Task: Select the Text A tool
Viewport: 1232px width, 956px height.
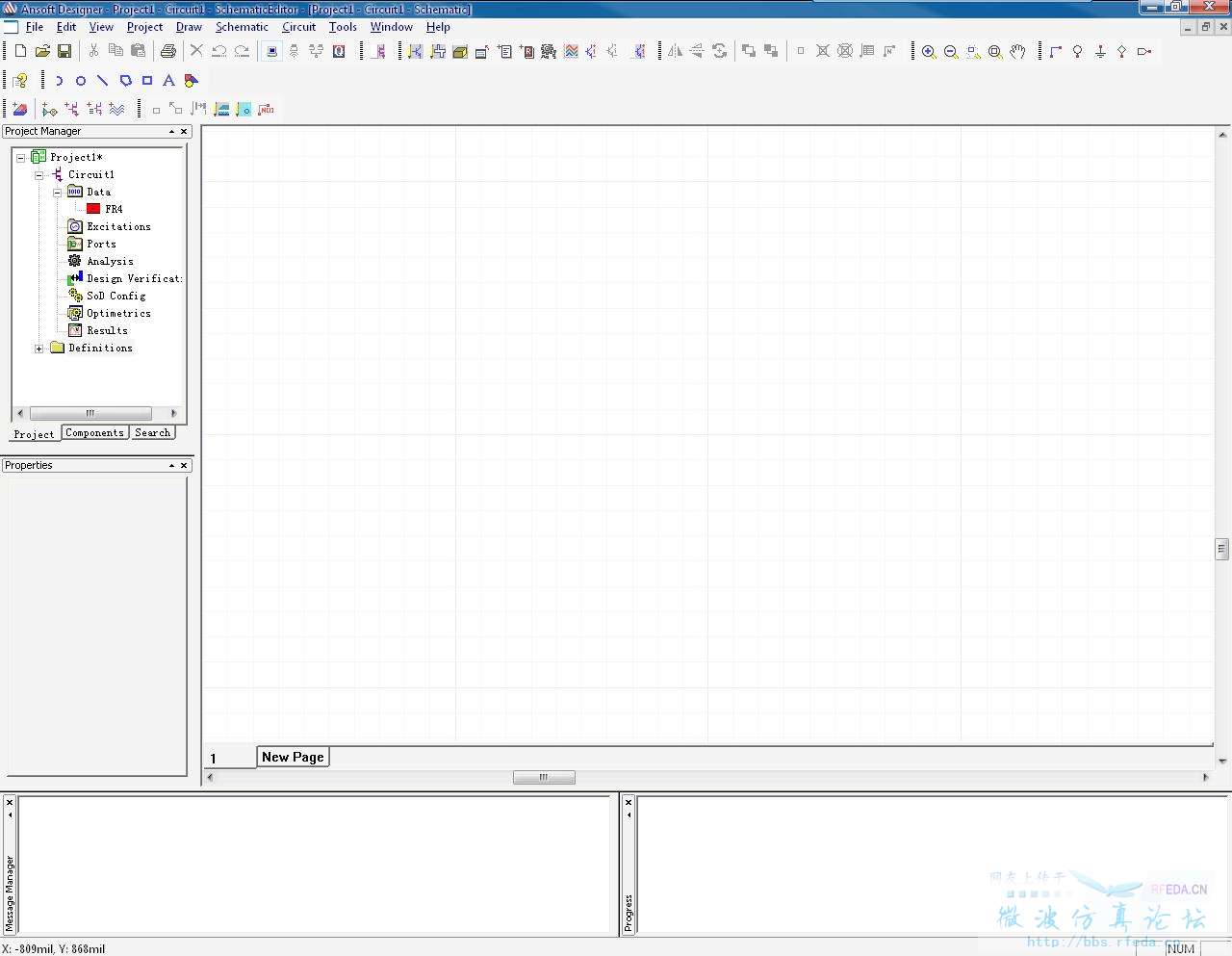Action: [169, 81]
